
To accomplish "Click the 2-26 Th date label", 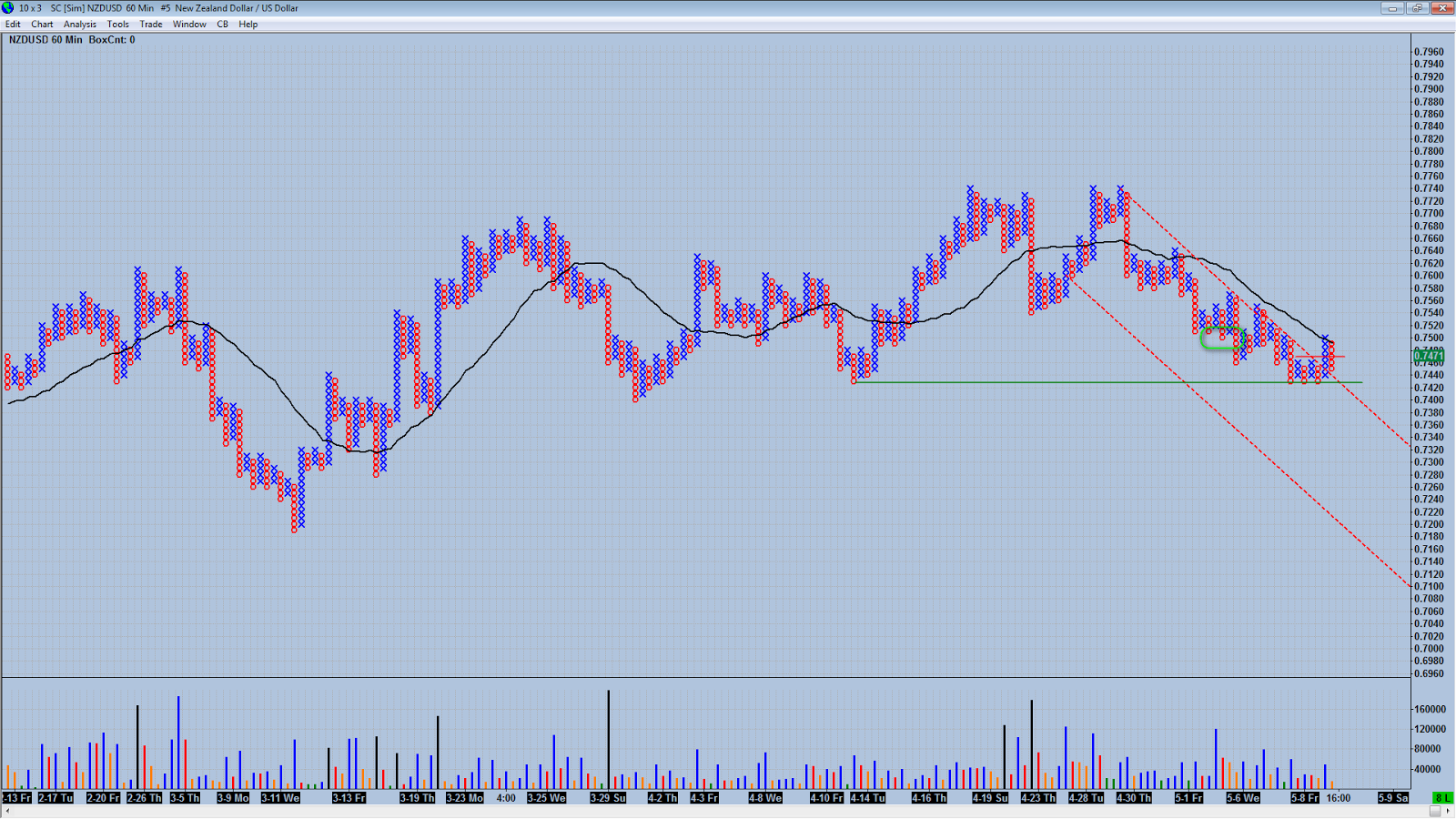I will tap(145, 798).
